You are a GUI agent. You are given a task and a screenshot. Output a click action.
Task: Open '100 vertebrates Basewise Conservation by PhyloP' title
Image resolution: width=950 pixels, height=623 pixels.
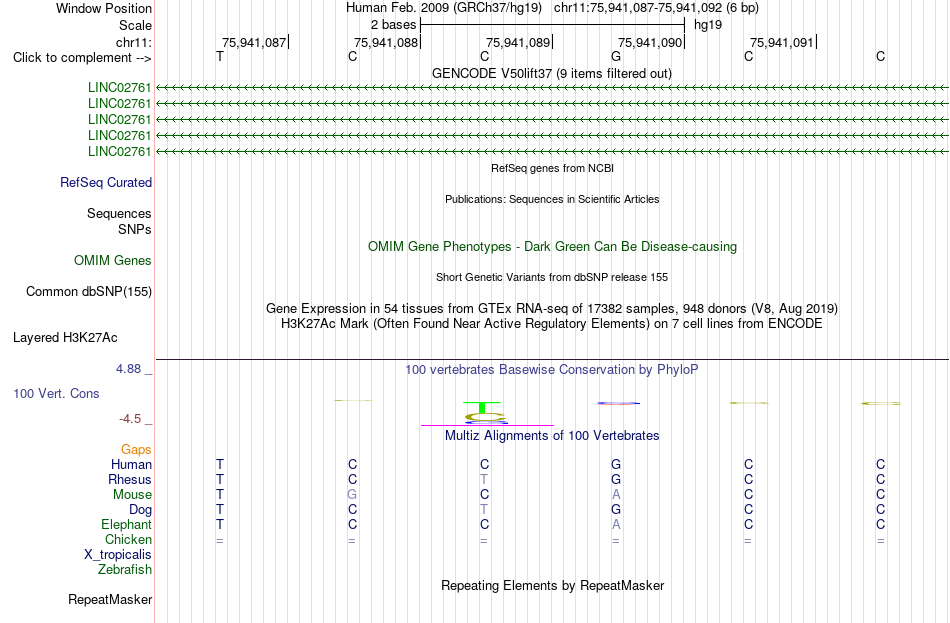(551, 370)
